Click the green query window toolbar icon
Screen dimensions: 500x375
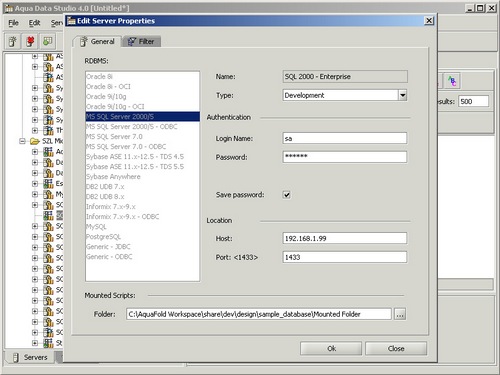48,42
